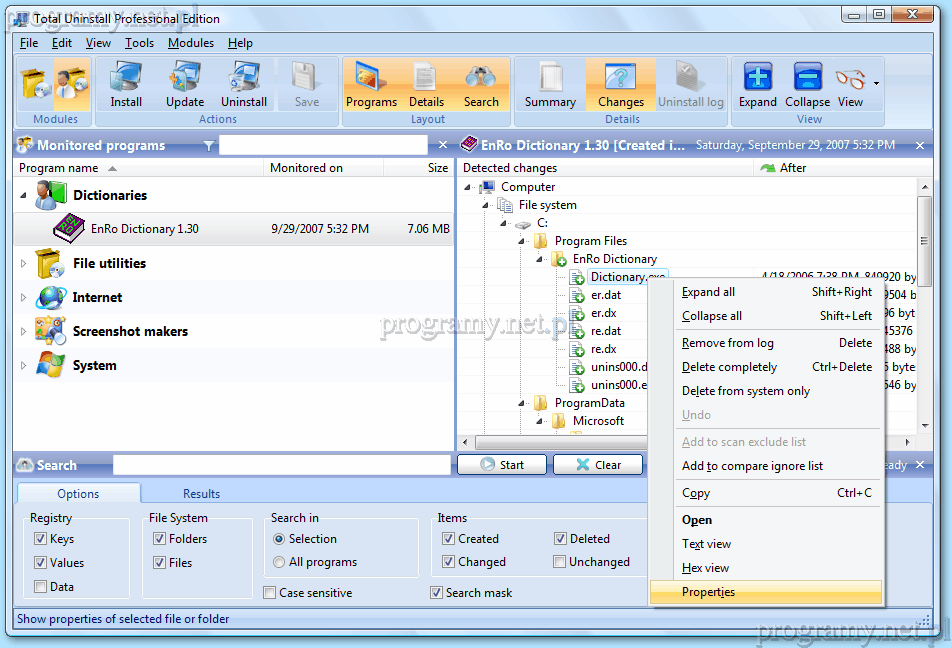Select the All programs radio button
This screenshot has height=648, width=952.
coord(279,562)
